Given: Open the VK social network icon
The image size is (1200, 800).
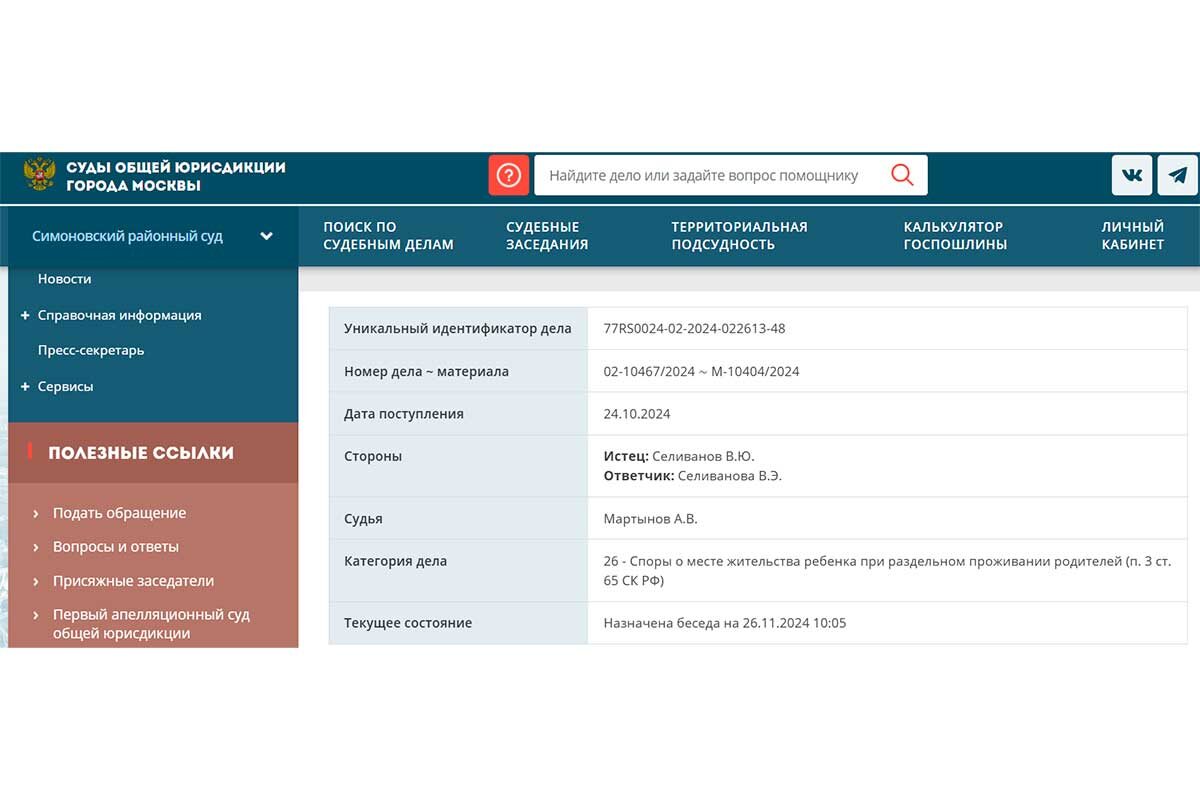Looking at the screenshot, I should point(1132,175).
